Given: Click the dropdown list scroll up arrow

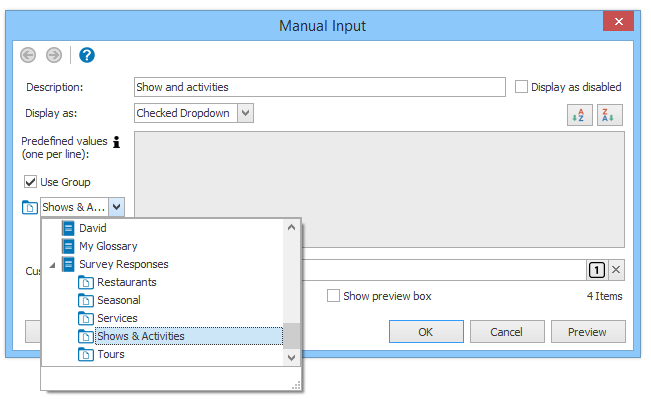Looking at the screenshot, I should 291,227.
